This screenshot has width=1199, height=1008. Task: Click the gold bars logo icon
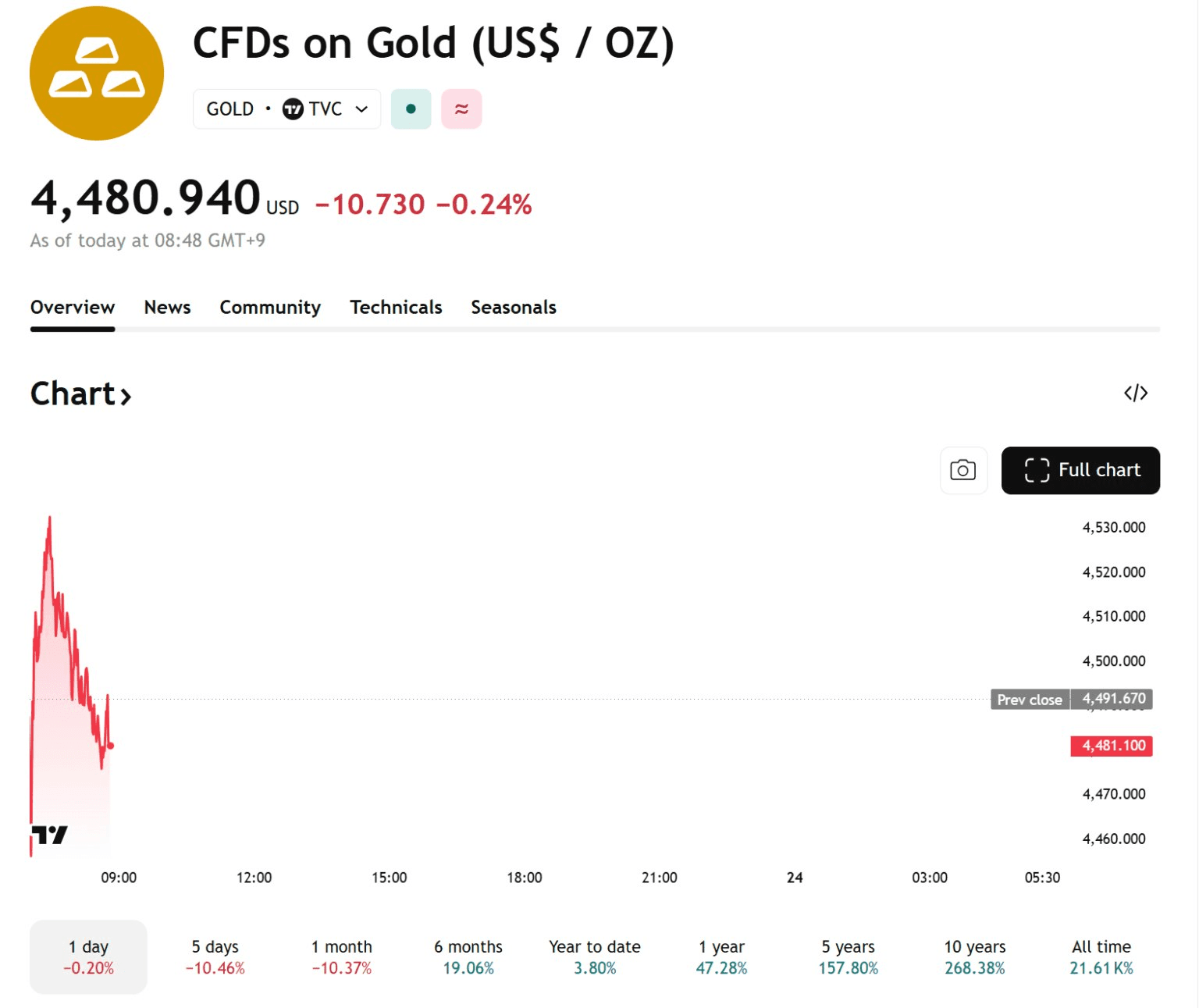(97, 73)
